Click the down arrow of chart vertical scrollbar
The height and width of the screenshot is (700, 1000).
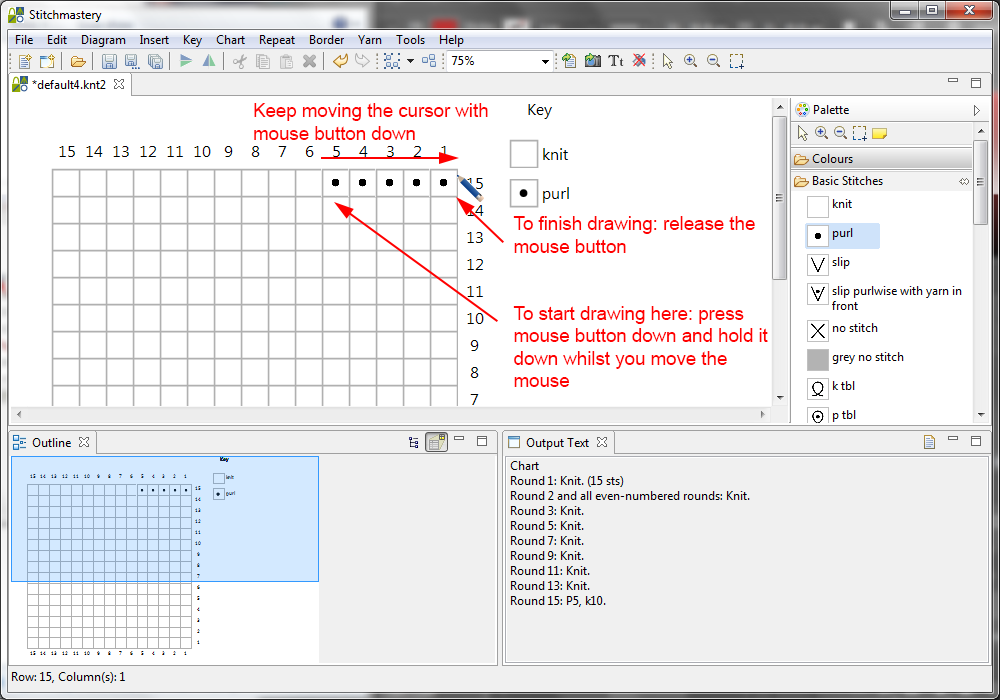coord(780,398)
